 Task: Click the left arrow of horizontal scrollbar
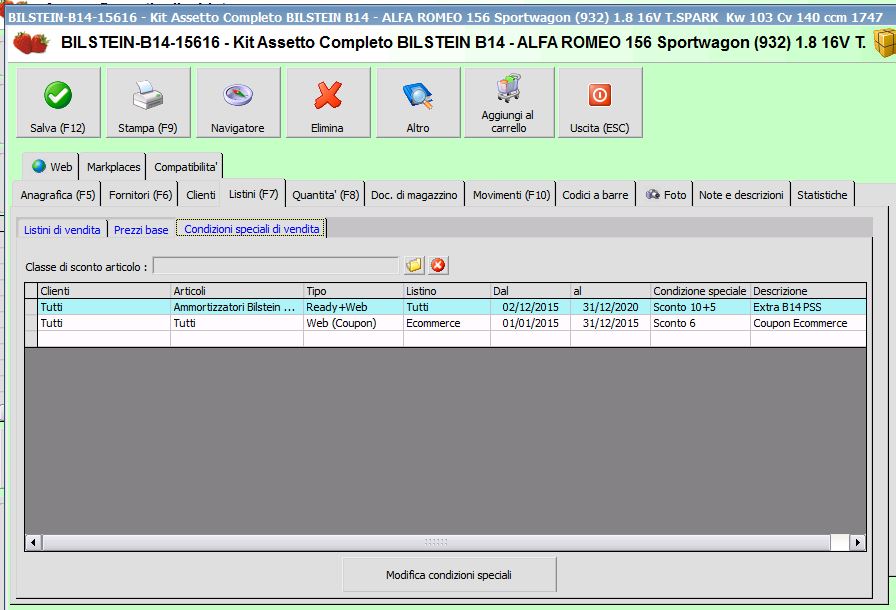coord(33,542)
